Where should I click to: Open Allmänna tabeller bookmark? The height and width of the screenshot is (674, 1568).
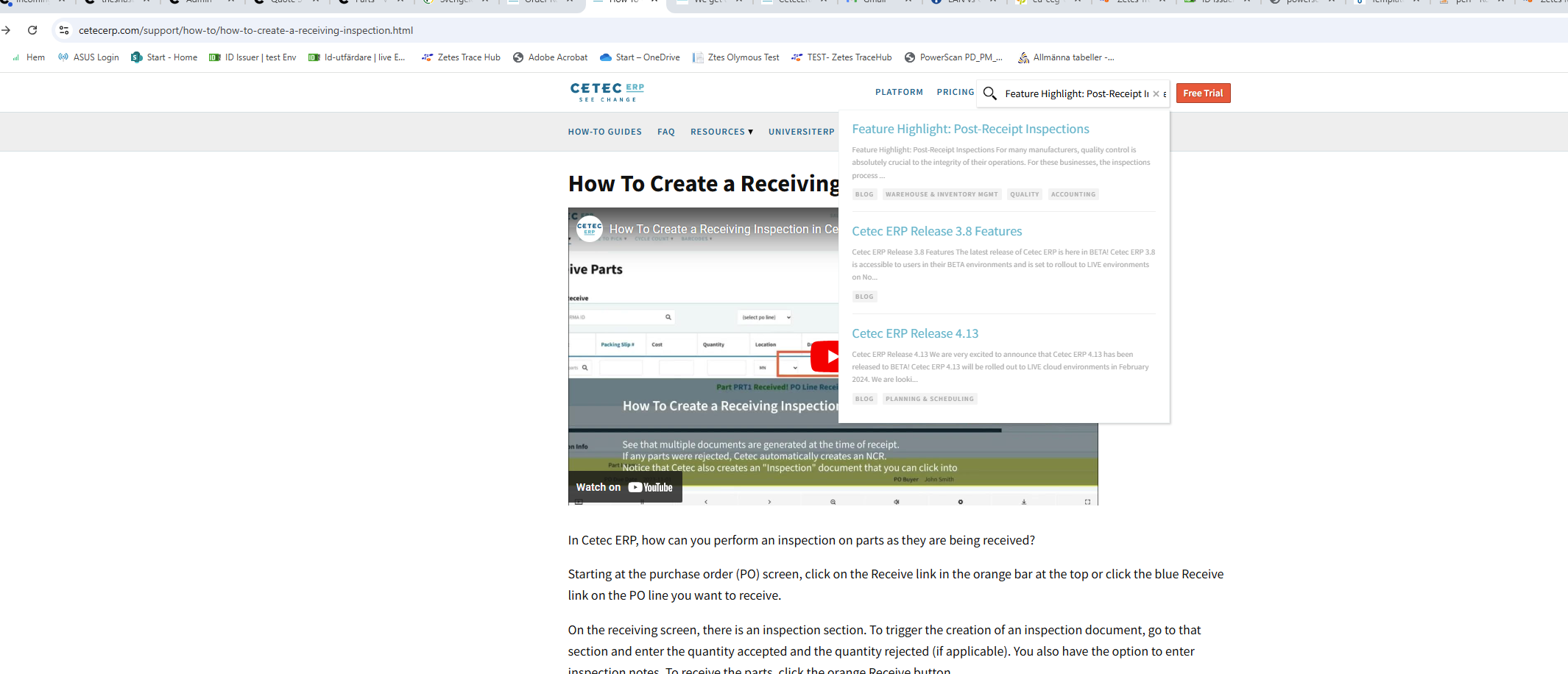pyautogui.click(x=1066, y=57)
